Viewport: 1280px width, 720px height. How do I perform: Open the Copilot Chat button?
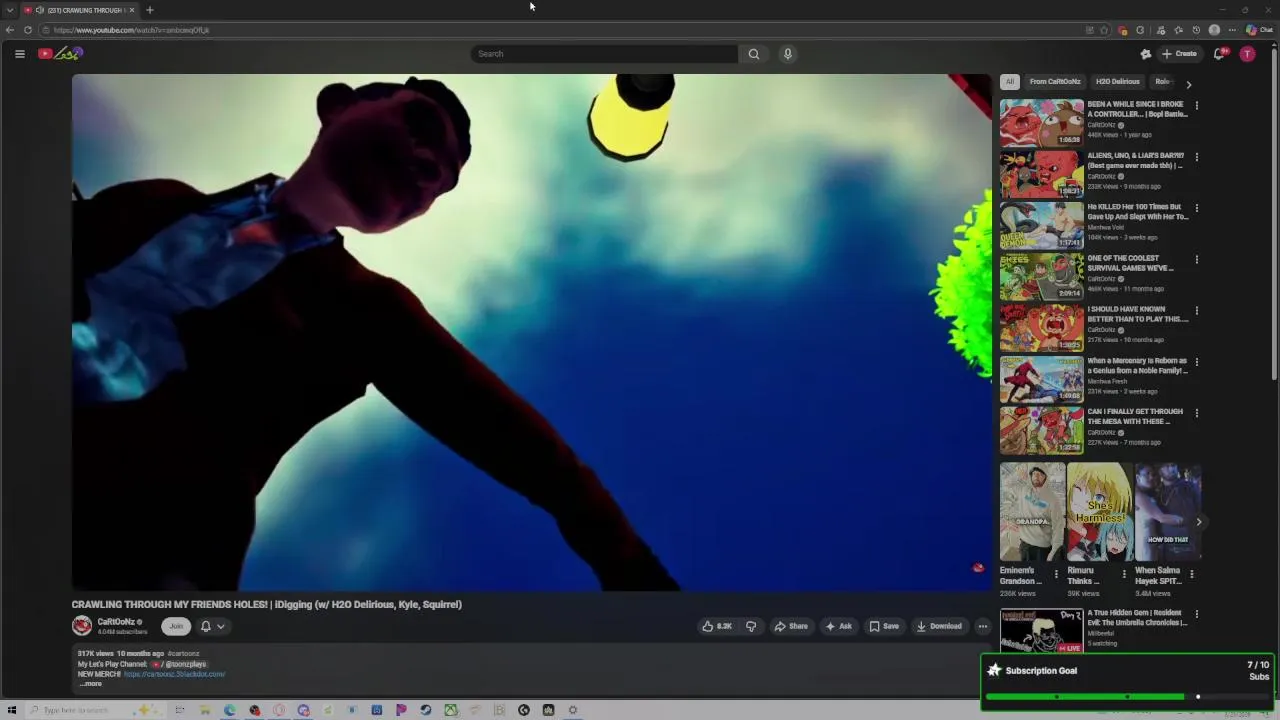[x=1259, y=30]
